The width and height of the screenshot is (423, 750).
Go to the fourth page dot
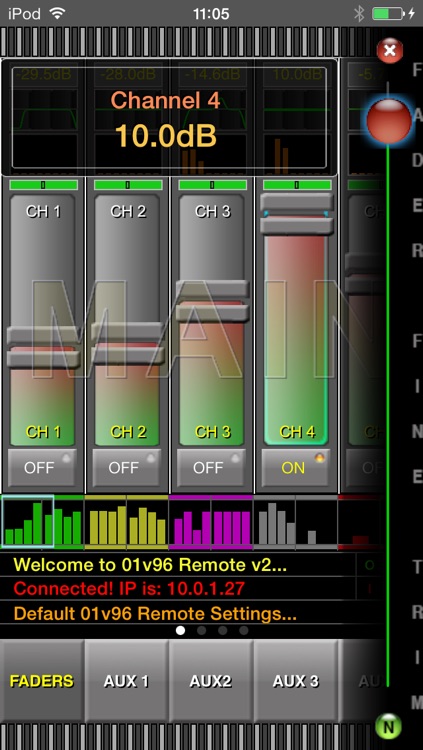pyautogui.click(x=244, y=630)
